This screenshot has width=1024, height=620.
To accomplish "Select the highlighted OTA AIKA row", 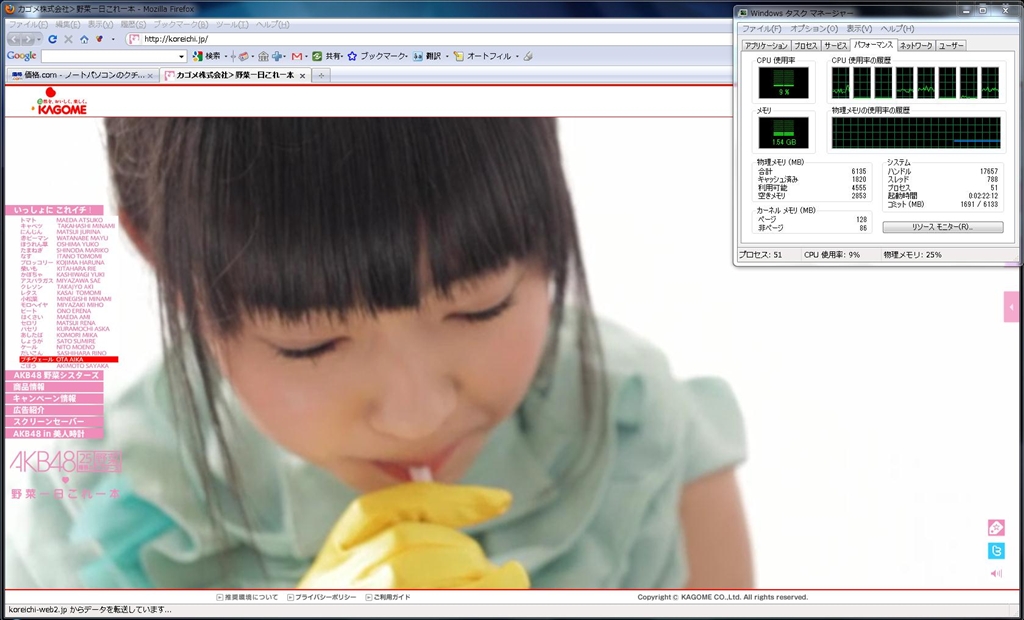I will (x=69, y=359).
